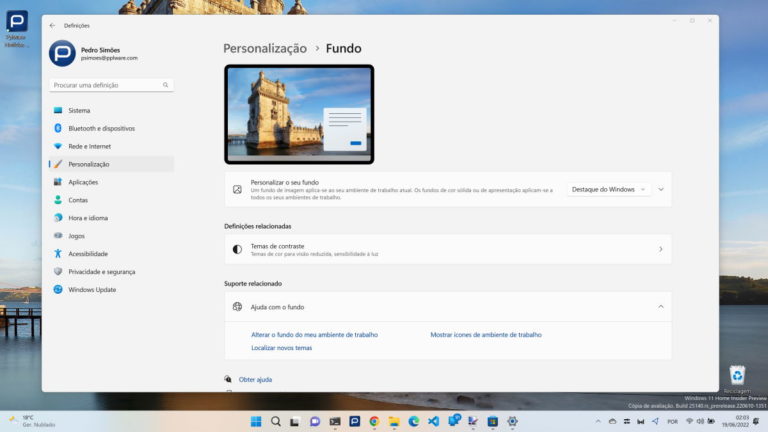Open Mostrar ícones de ambiente de trabalho link

pyautogui.click(x=485, y=335)
